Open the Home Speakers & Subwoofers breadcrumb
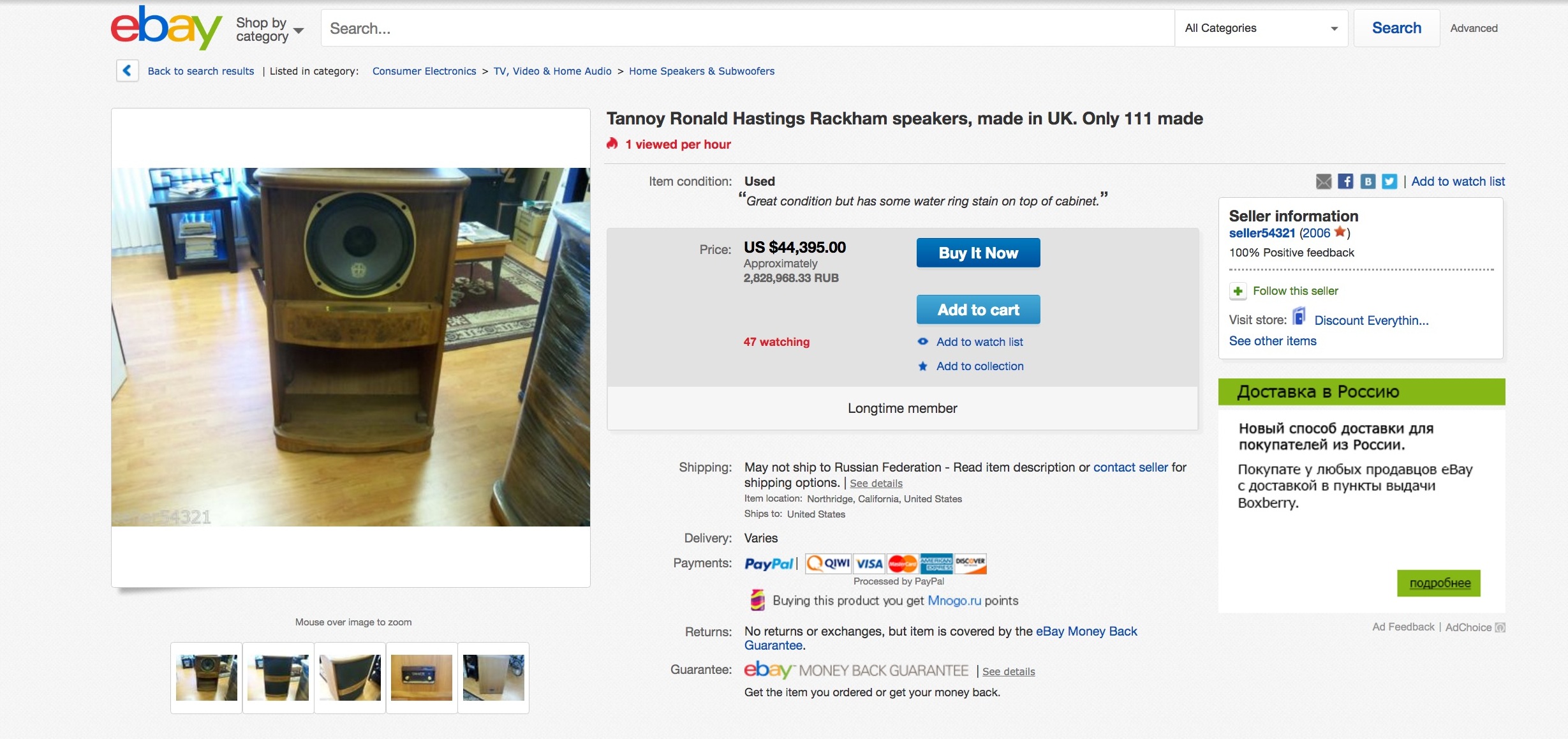This screenshot has height=739, width=1568. [x=702, y=71]
